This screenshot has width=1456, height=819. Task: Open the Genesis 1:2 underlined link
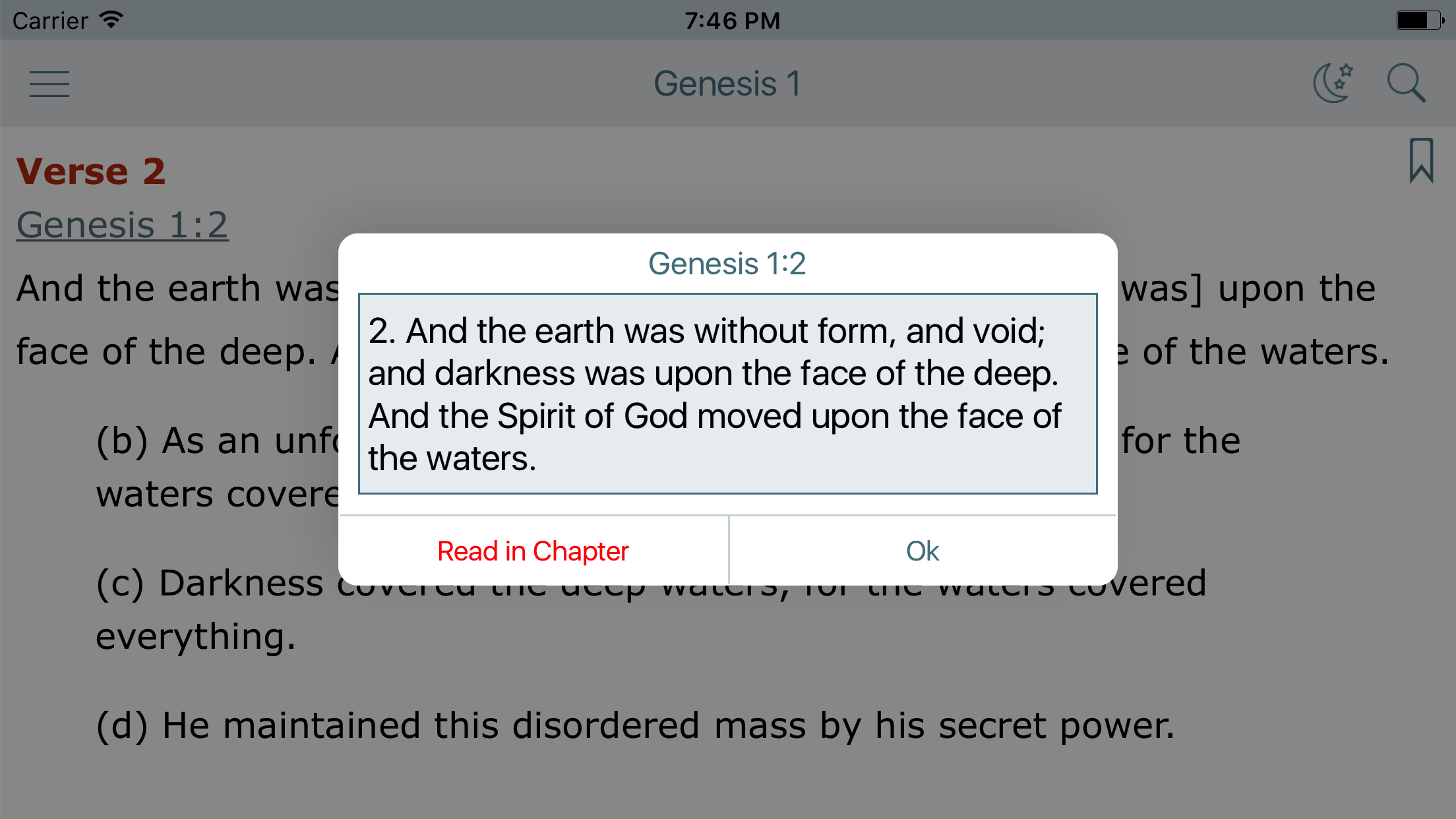[x=122, y=225]
